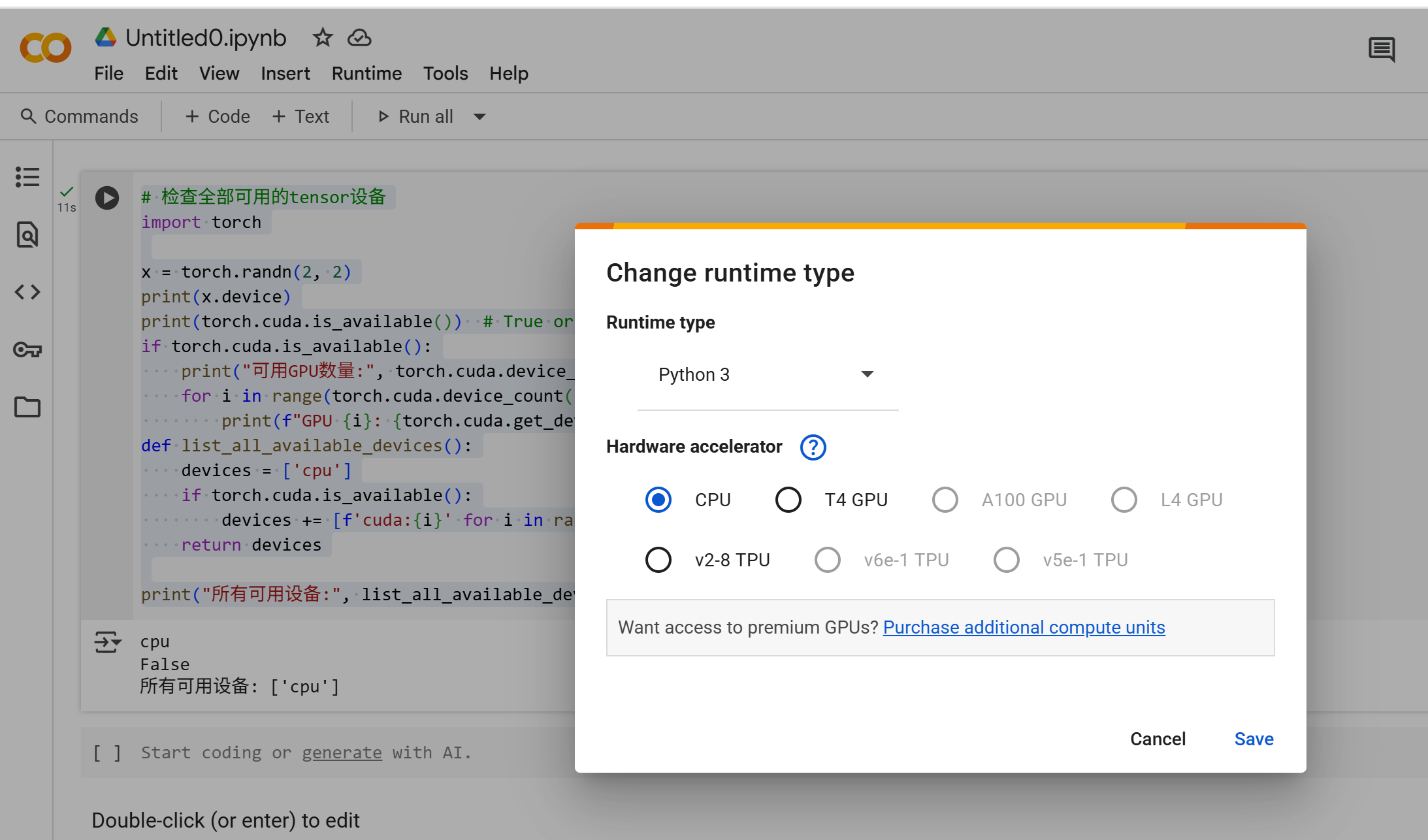Open the Insert menu

point(285,73)
